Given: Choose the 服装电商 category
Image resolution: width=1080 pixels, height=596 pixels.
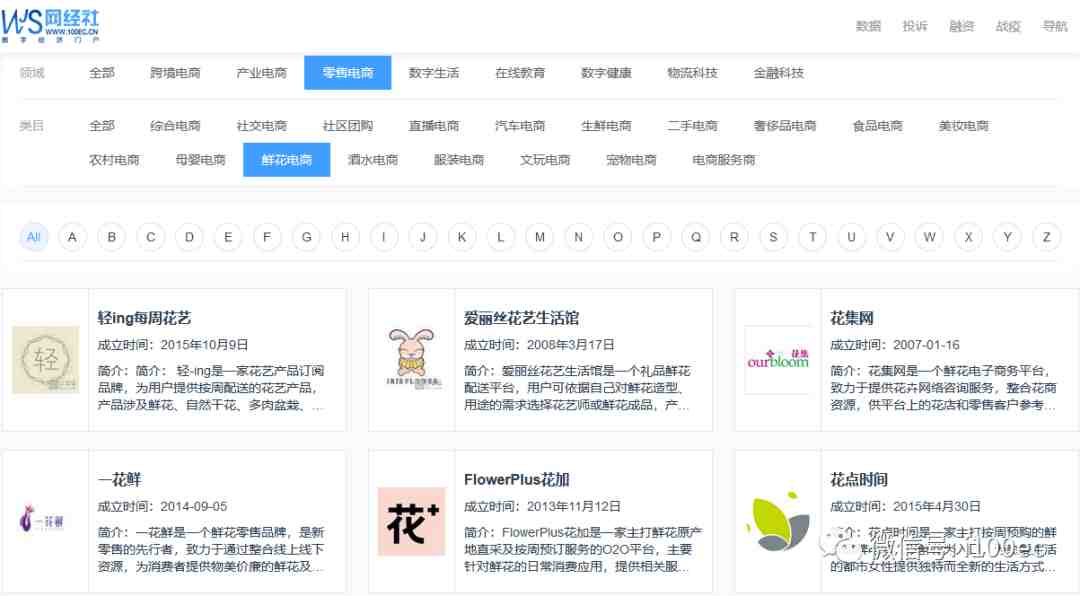Looking at the screenshot, I should 459,160.
